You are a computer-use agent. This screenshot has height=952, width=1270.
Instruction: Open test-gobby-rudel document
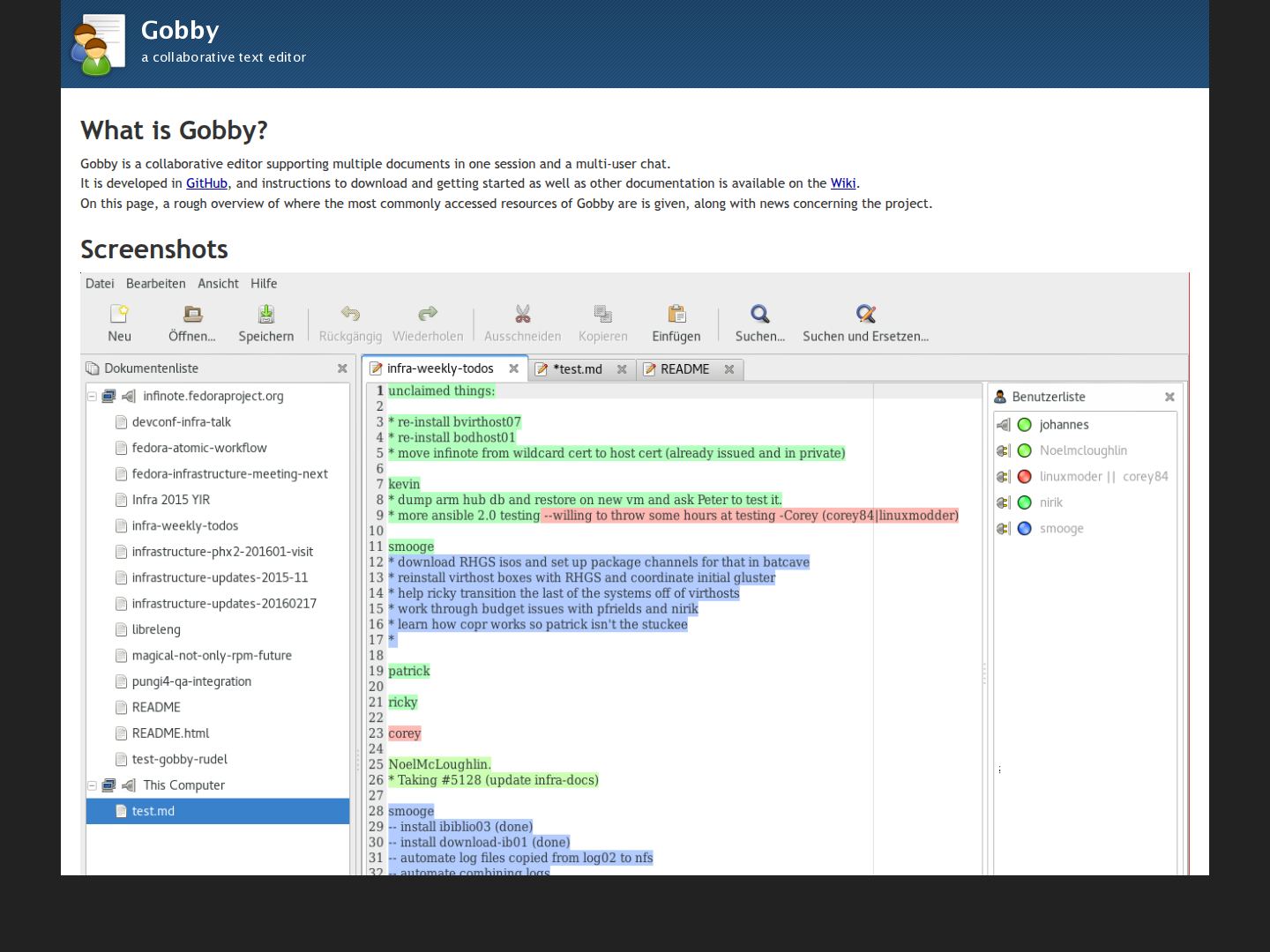tap(180, 760)
